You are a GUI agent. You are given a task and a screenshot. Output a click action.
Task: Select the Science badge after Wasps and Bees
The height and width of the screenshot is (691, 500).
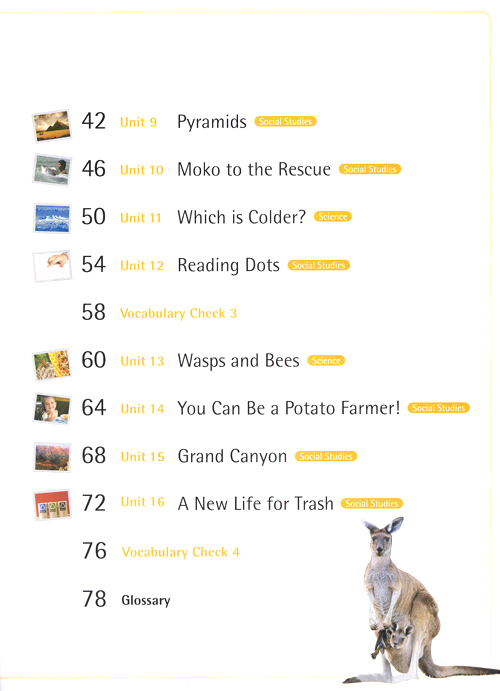pos(326,360)
